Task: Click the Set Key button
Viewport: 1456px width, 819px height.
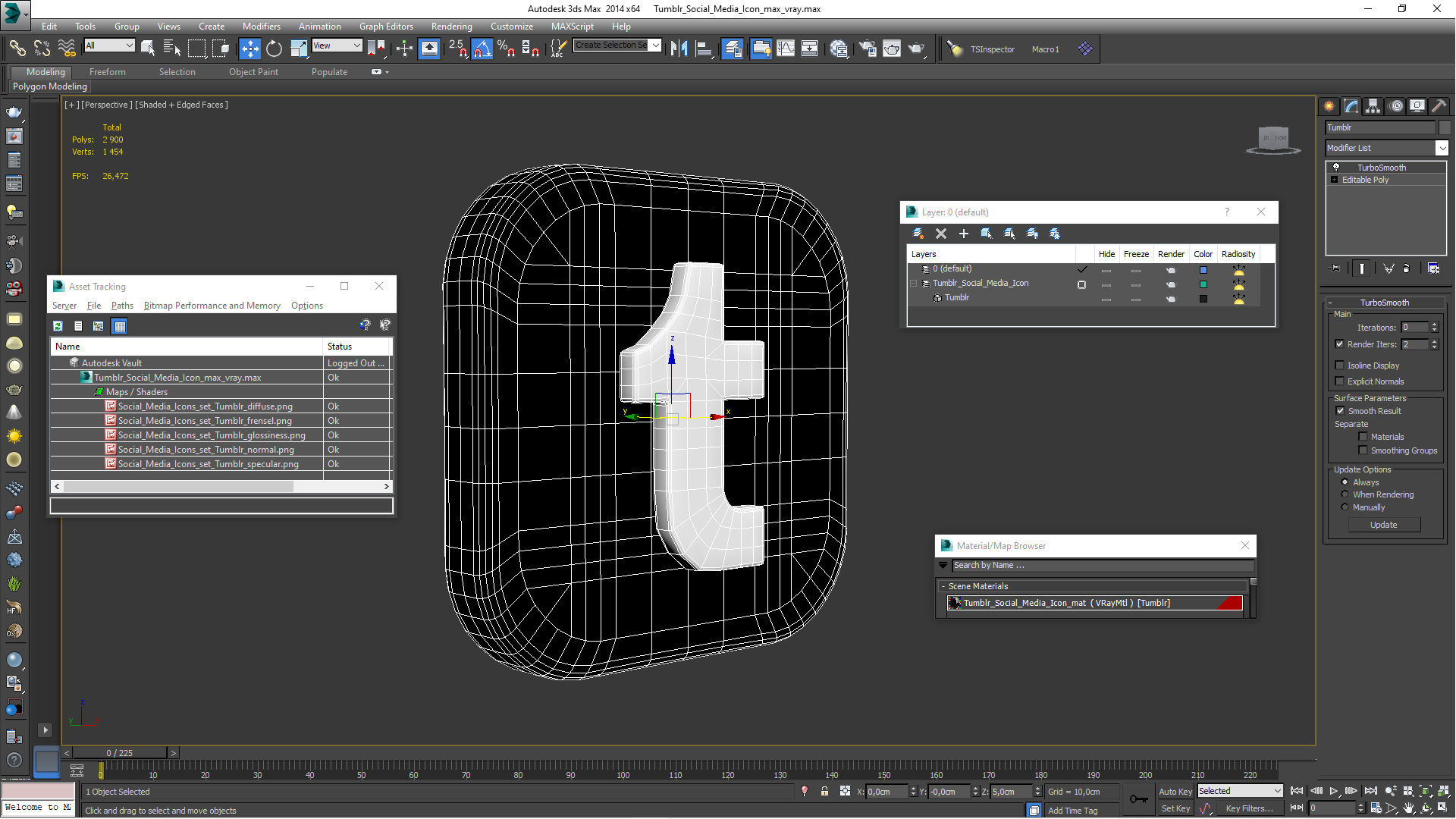Action: 1175,808
